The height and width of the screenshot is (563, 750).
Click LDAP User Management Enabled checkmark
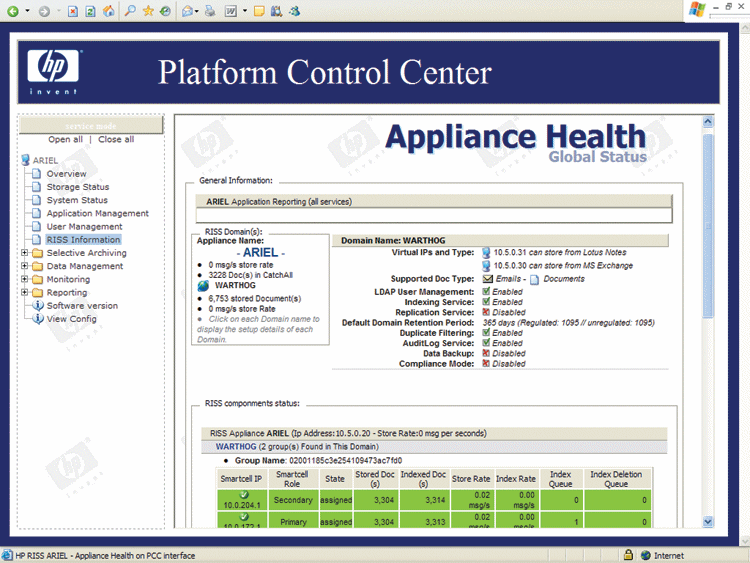coord(486,291)
